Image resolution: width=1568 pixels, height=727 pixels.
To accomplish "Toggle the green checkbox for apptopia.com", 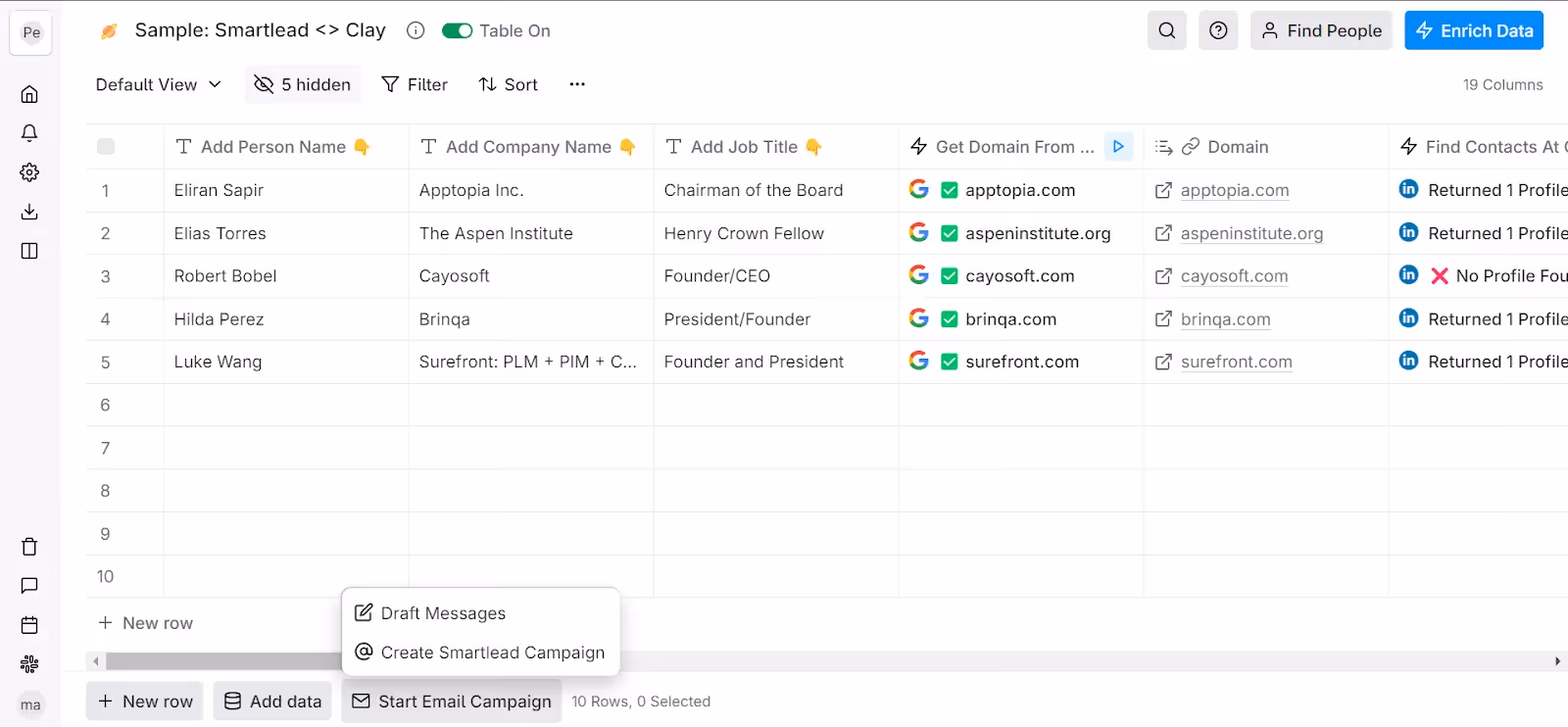I will point(949,190).
